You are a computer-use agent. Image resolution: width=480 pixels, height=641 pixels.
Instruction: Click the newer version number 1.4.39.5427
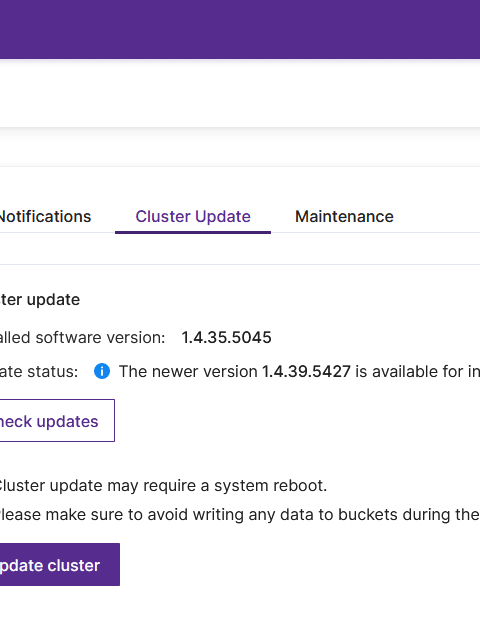coord(306,372)
